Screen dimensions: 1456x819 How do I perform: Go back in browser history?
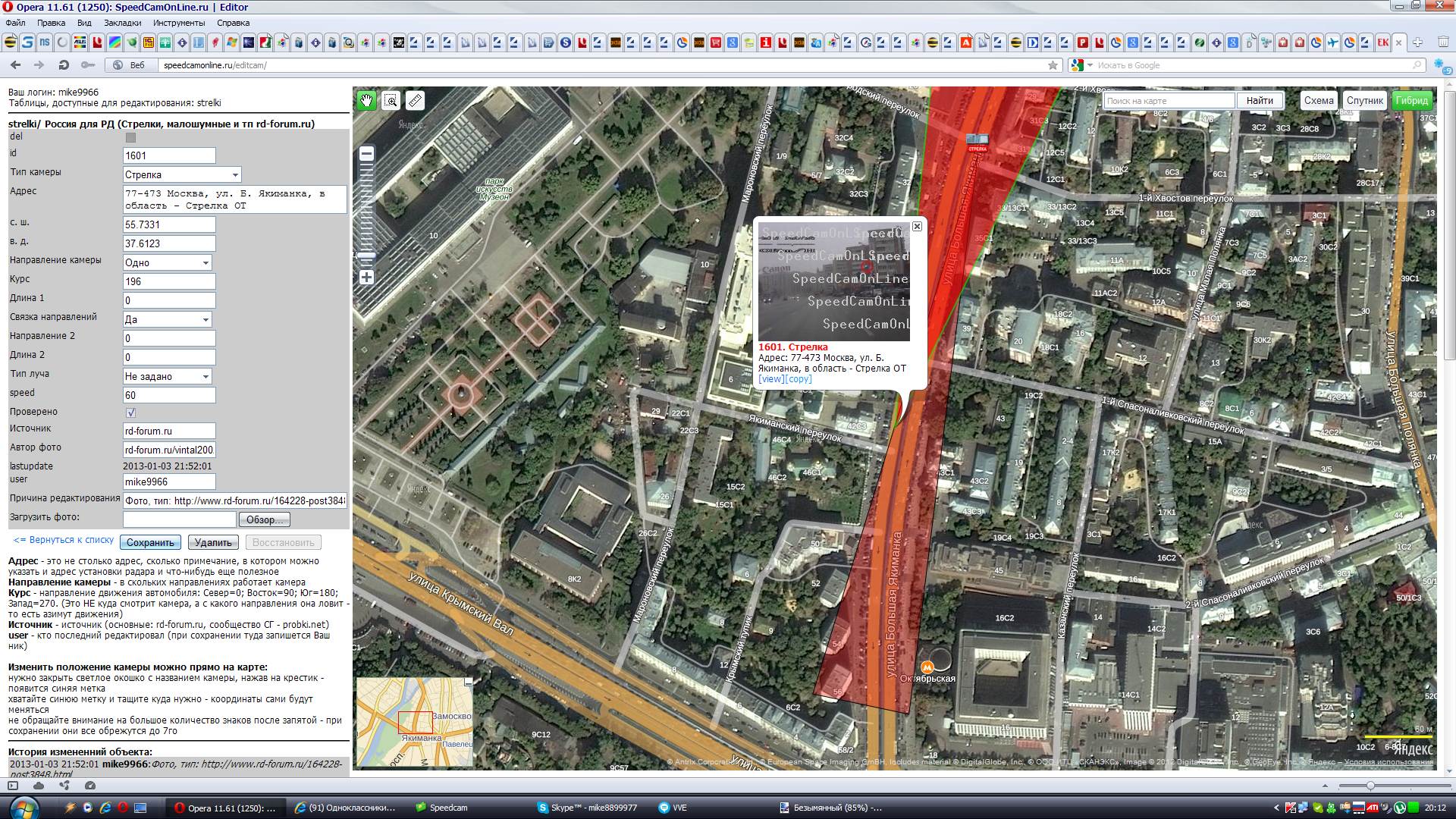tap(16, 65)
